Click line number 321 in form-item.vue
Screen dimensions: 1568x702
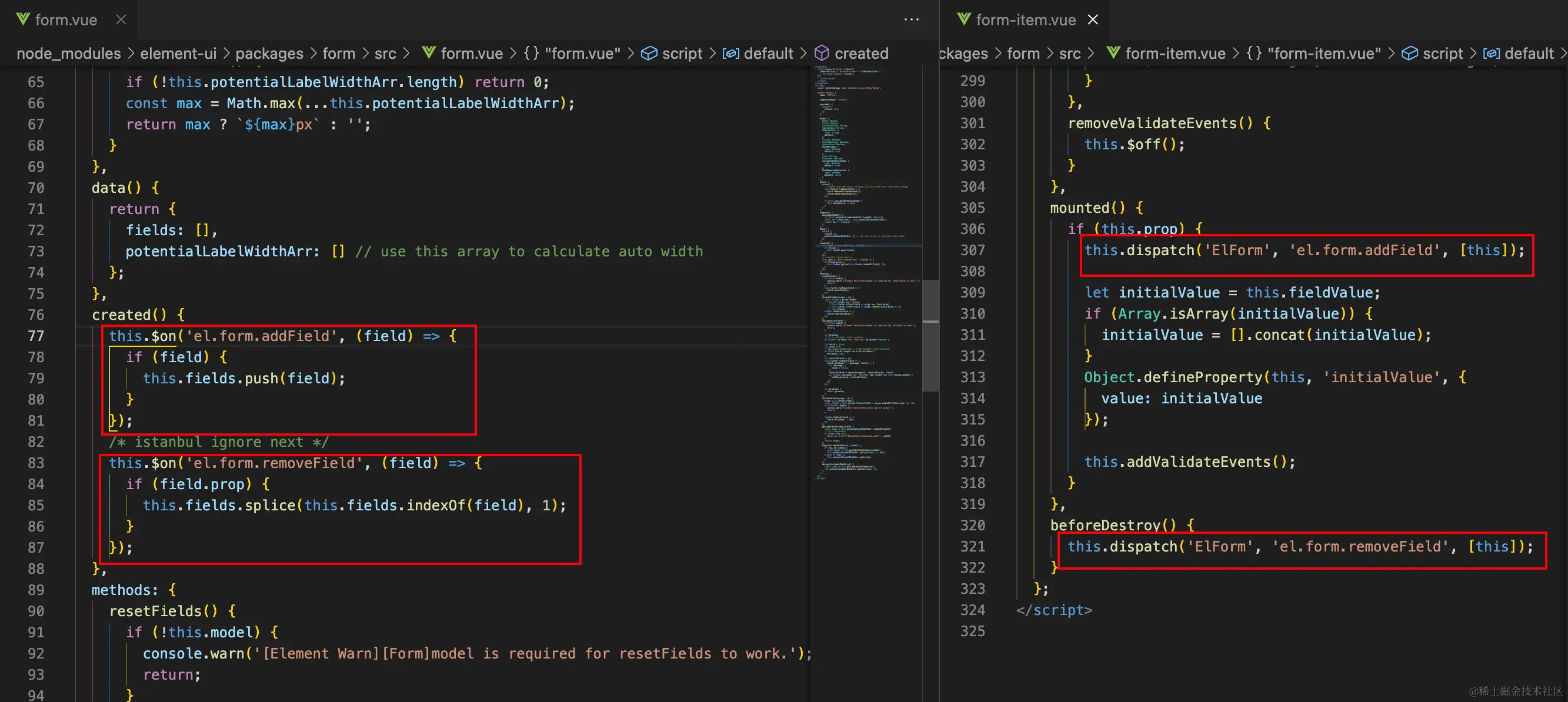pos(973,546)
